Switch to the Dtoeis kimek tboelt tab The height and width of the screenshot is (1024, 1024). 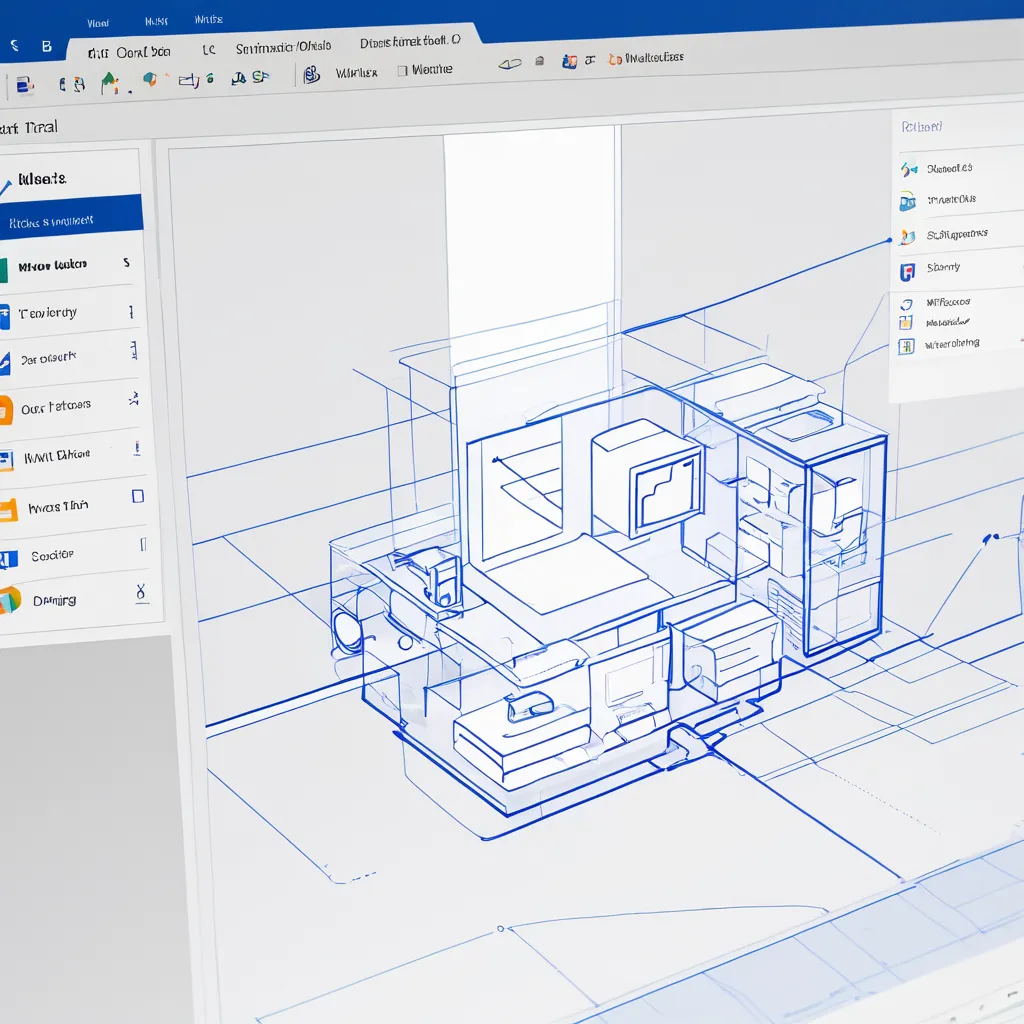(x=410, y=42)
